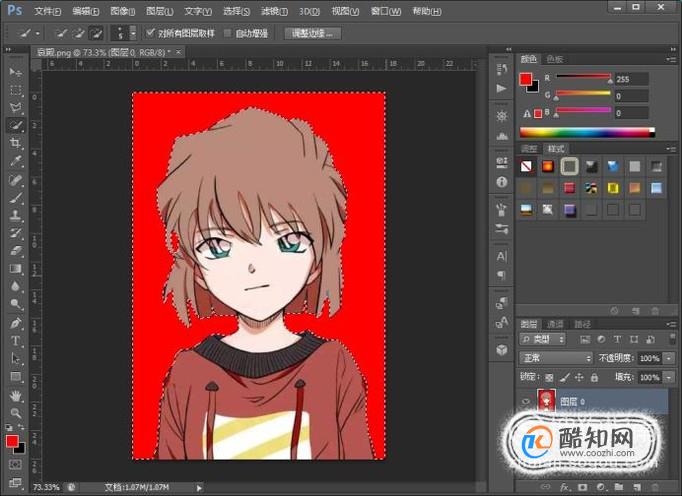682x496 pixels.
Task: Select the Rectangular Marquee tool
Action: point(16,90)
